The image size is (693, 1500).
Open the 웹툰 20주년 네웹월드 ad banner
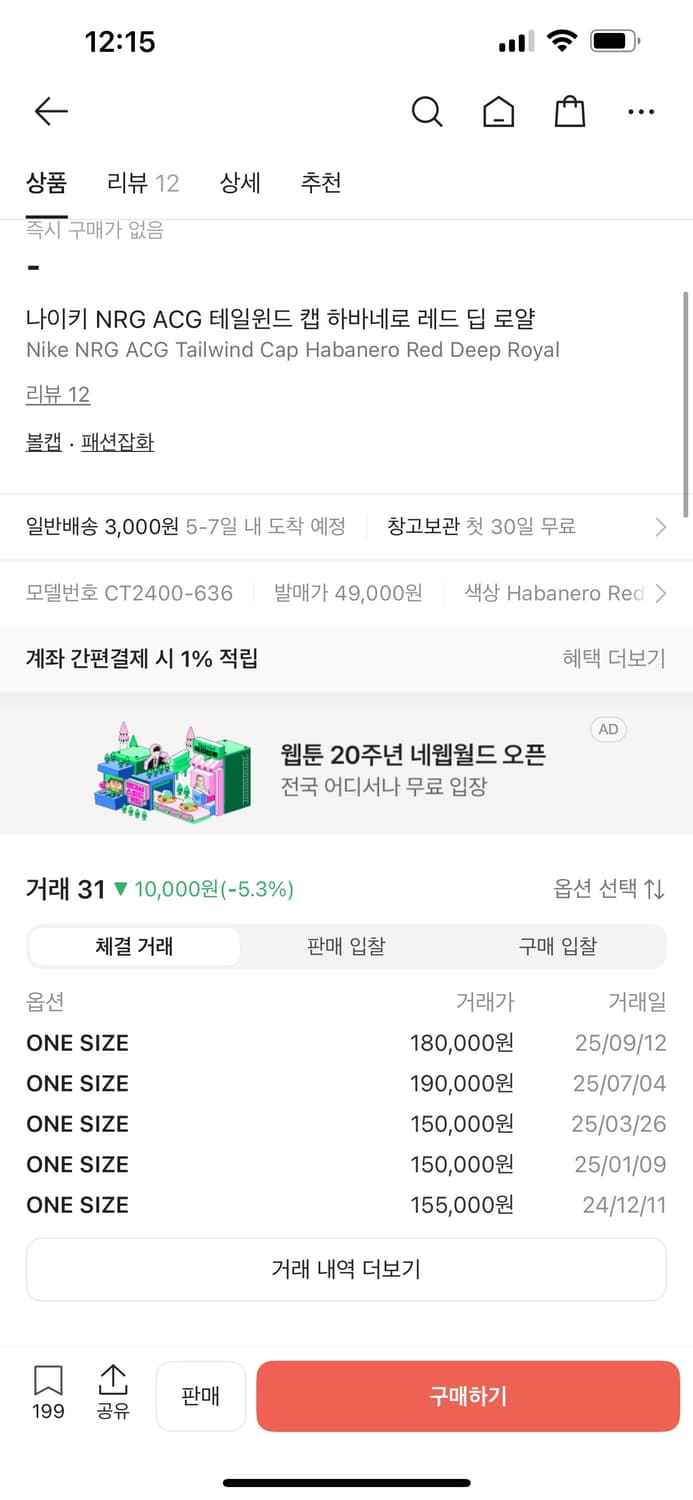(x=346, y=766)
